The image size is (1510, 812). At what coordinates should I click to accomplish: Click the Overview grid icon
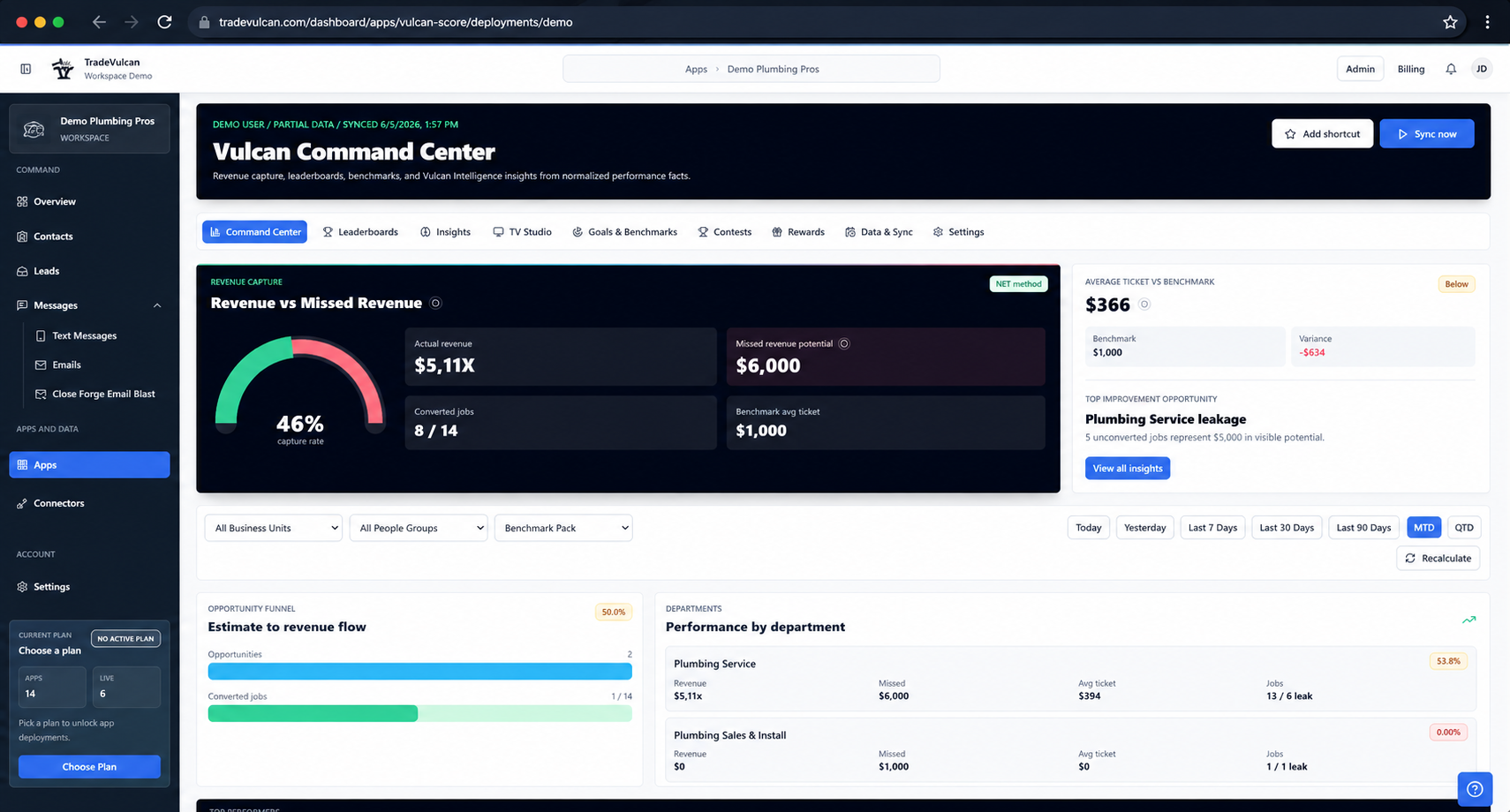point(22,201)
